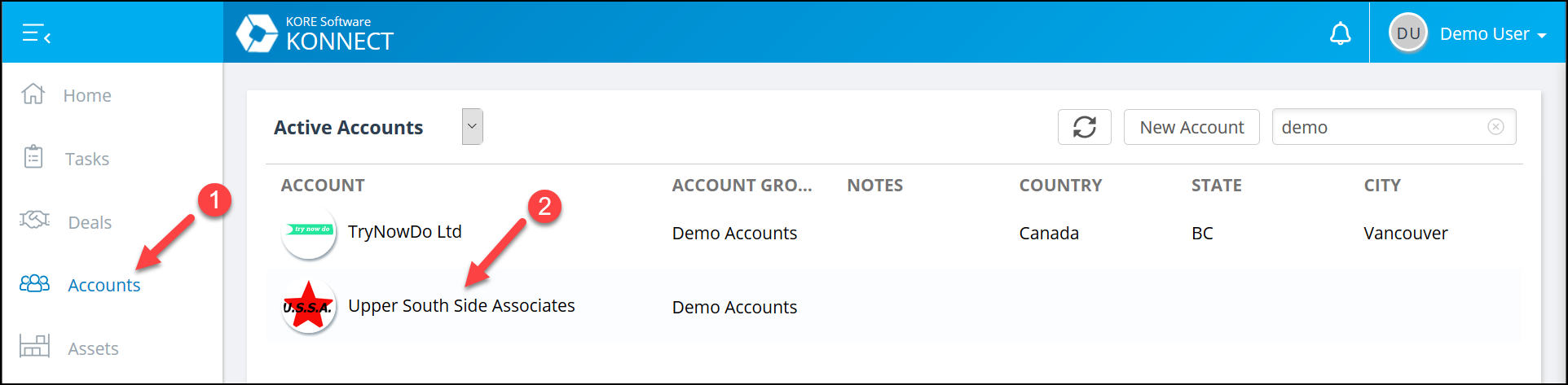The image size is (1568, 385).
Task: Open Assets in the sidebar
Action: (93, 348)
